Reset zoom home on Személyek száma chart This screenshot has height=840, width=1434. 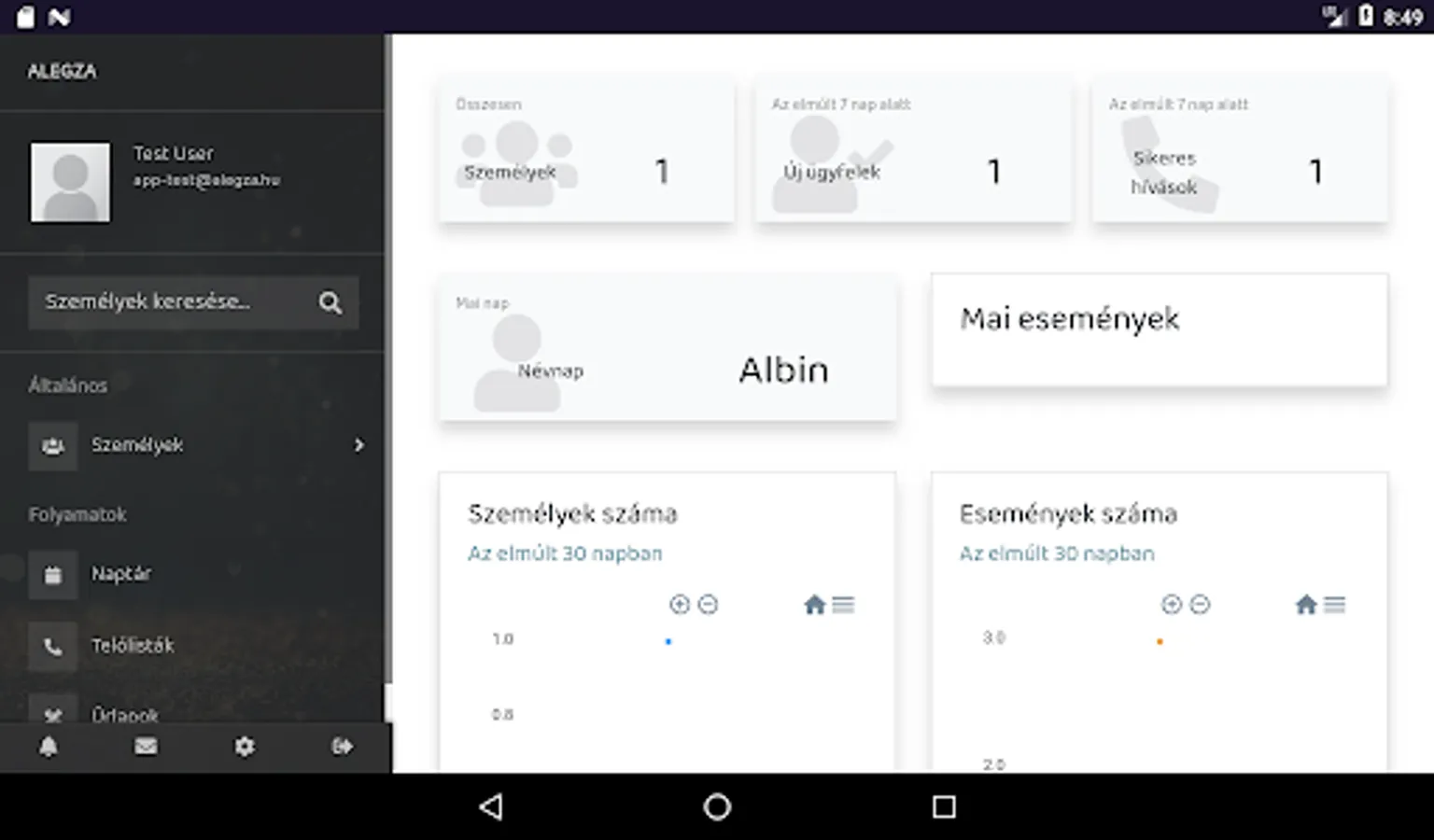815,605
